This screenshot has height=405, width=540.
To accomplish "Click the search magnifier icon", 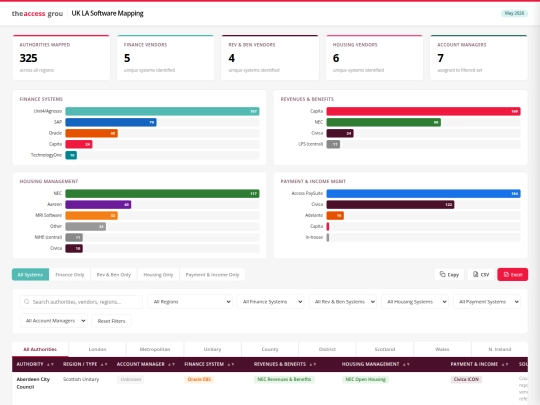I will 27,302.
